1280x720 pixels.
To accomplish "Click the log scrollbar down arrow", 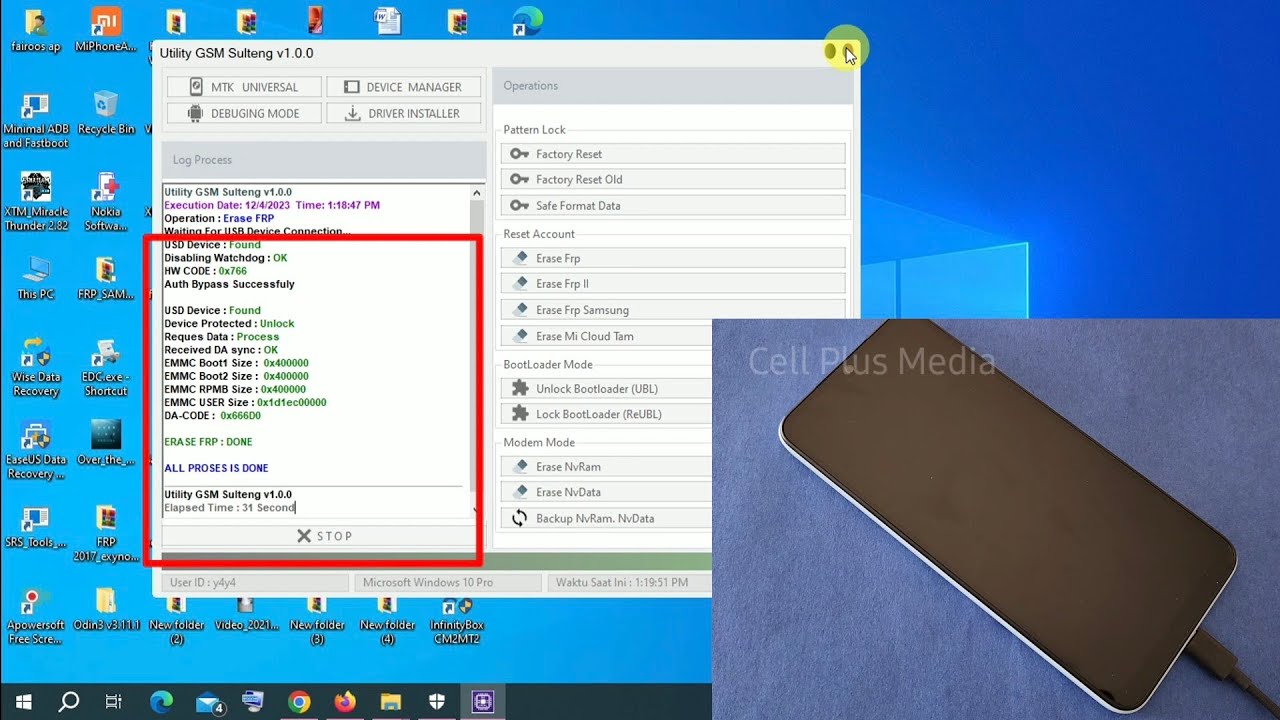I will click(x=477, y=510).
